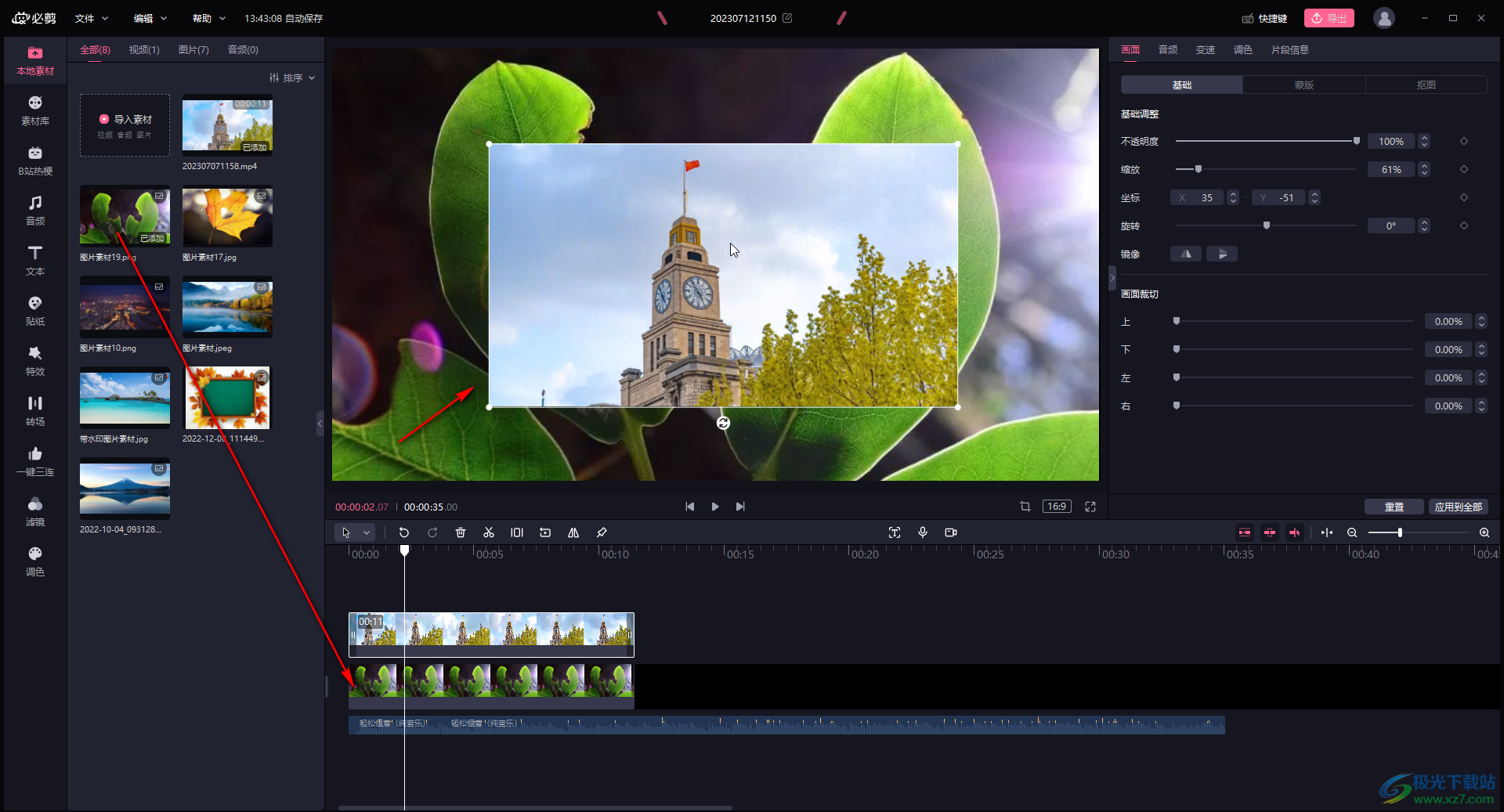
Task: Open the 本地素材 local media panel
Action: click(35, 61)
